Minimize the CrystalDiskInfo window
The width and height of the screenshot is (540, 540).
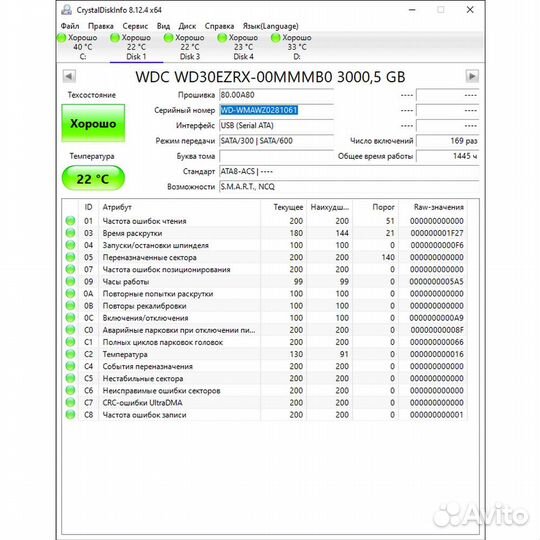(412, 10)
